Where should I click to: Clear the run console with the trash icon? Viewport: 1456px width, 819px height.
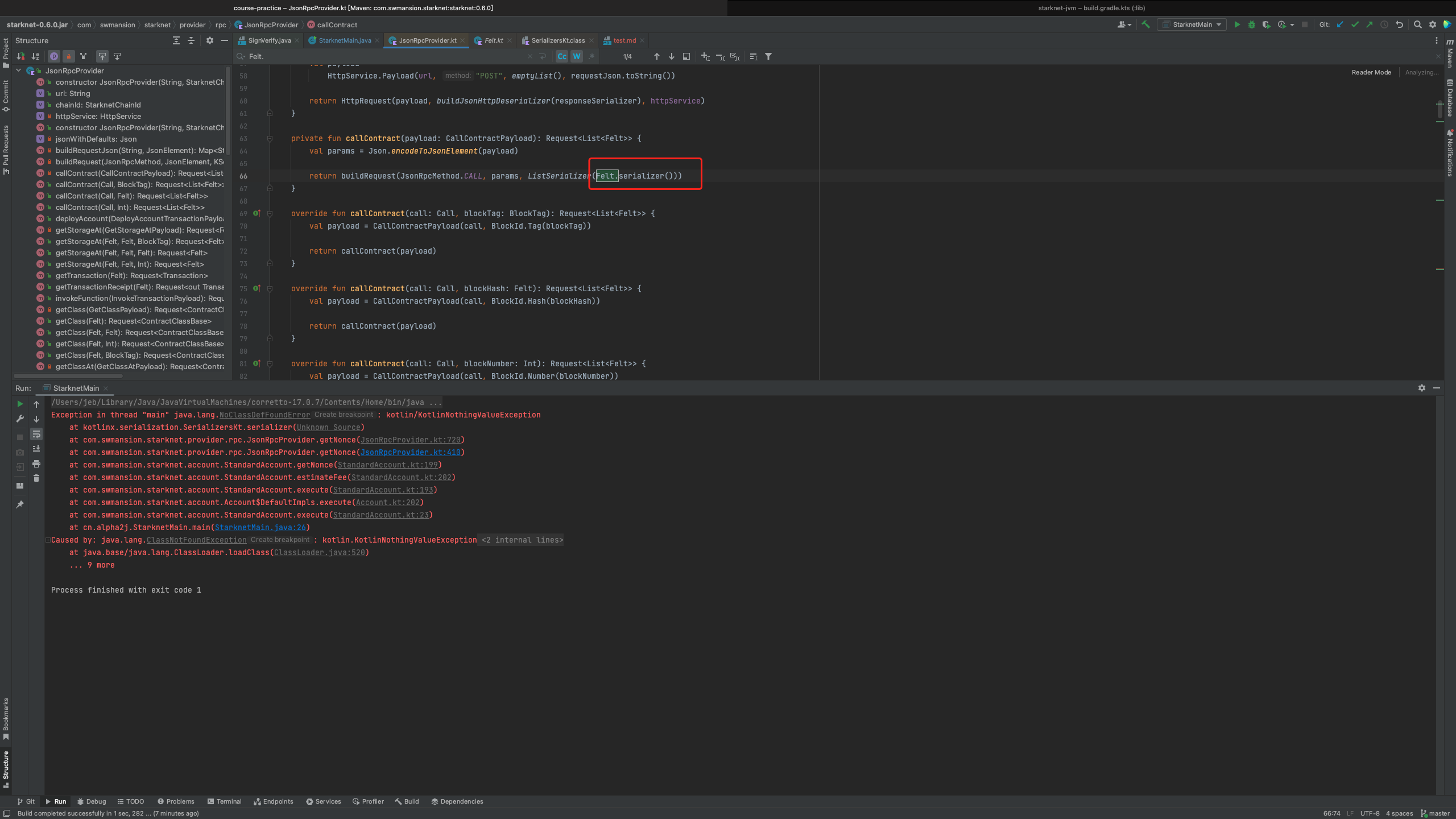click(x=36, y=478)
